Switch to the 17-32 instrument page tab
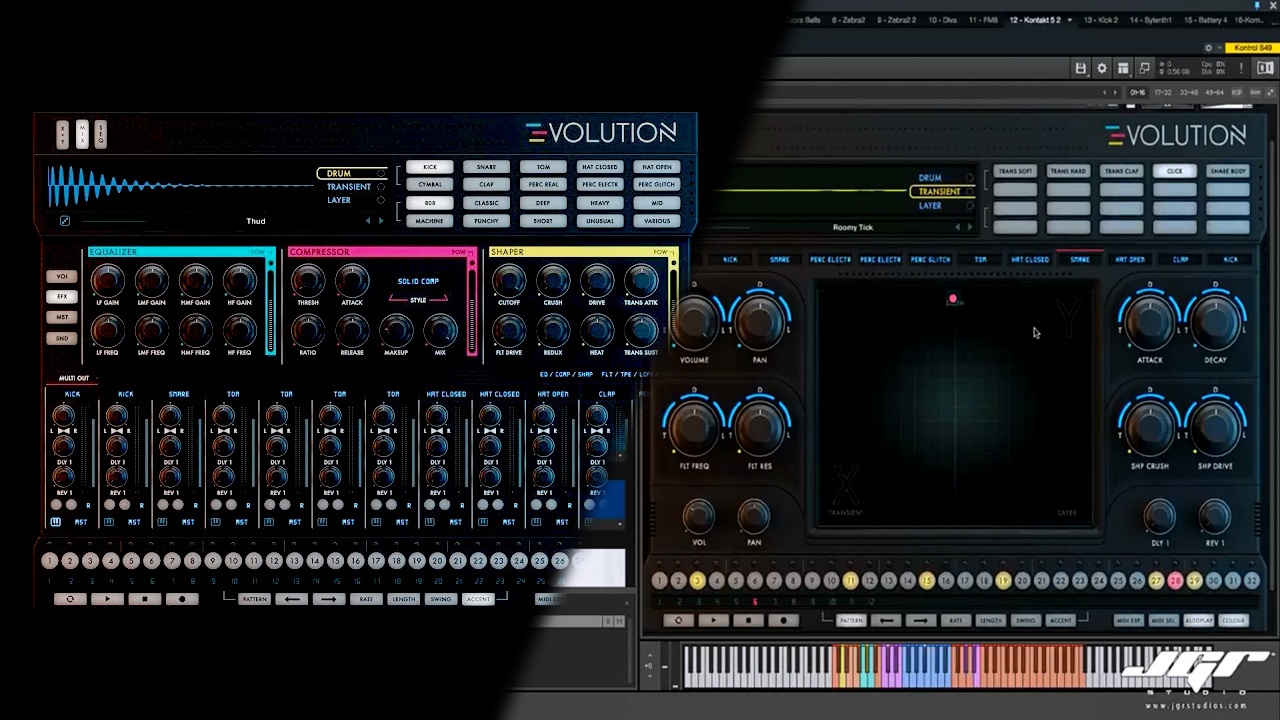 [x=1163, y=92]
